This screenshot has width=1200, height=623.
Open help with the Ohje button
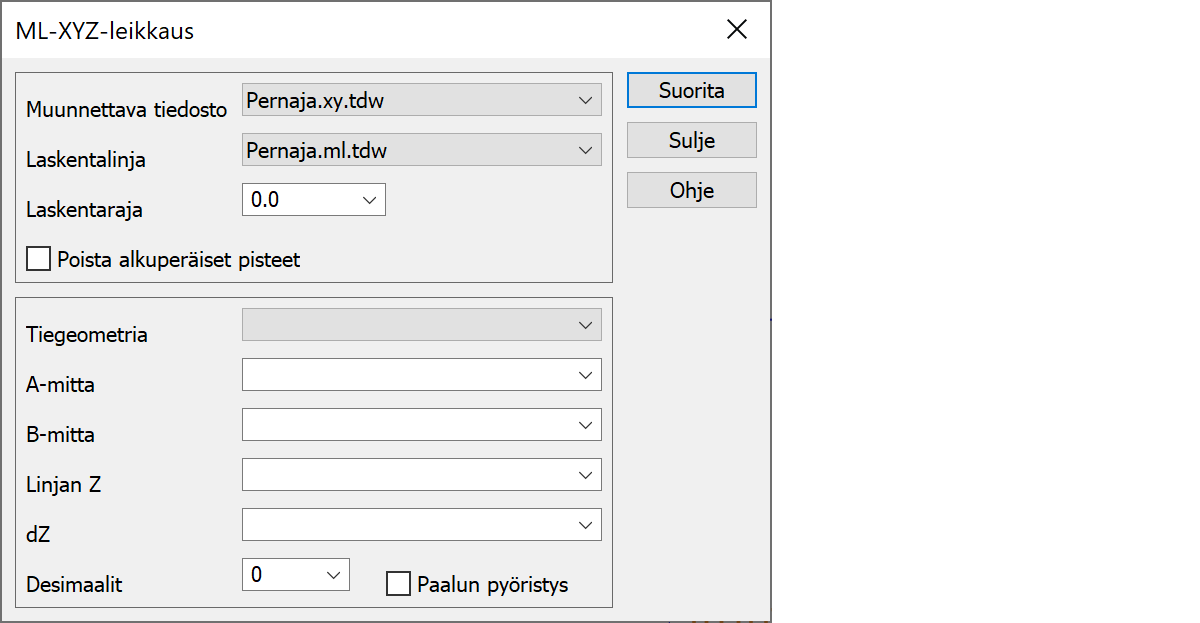click(x=691, y=190)
